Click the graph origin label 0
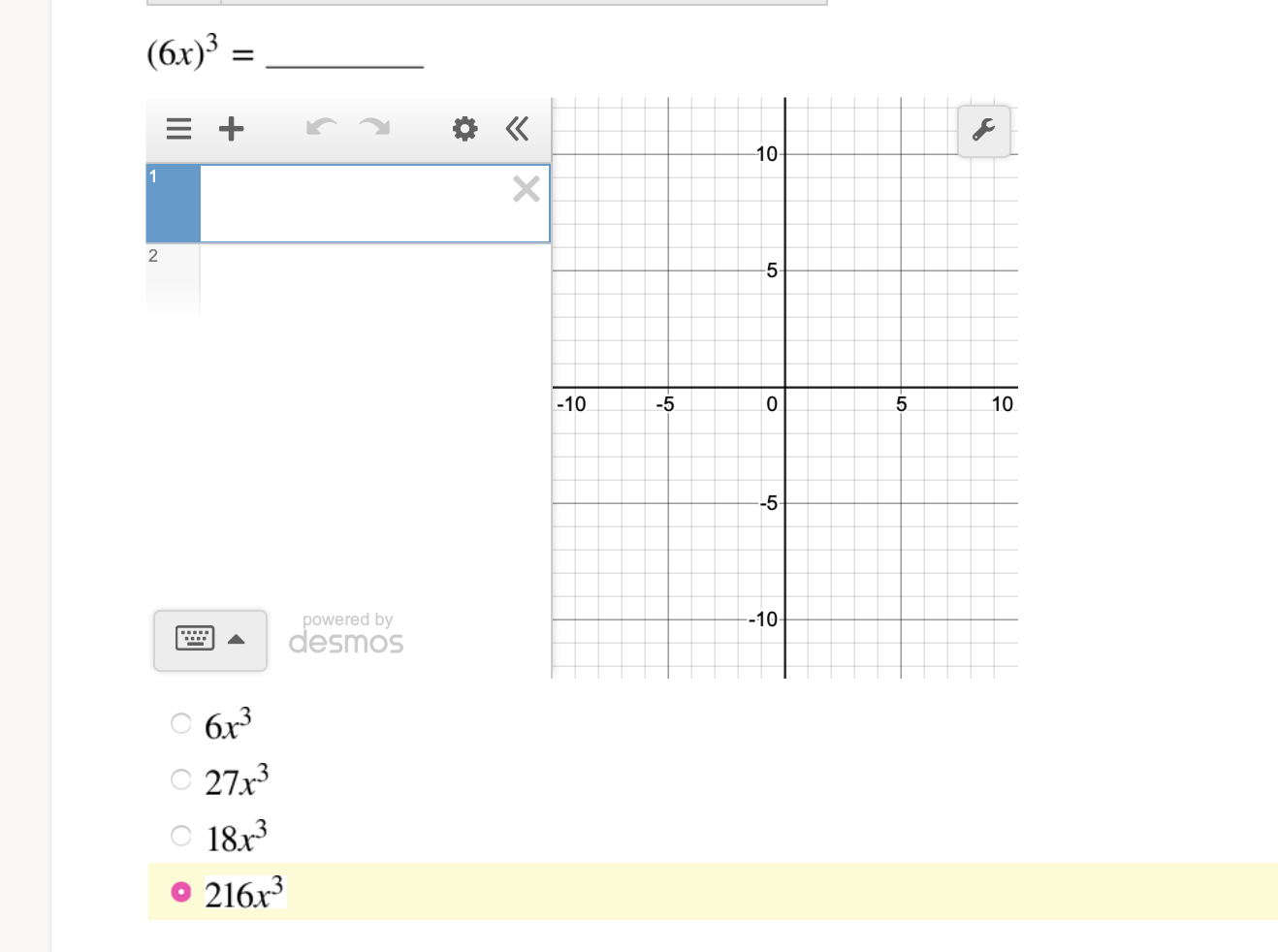This screenshot has height=952, width=1278. click(x=772, y=404)
